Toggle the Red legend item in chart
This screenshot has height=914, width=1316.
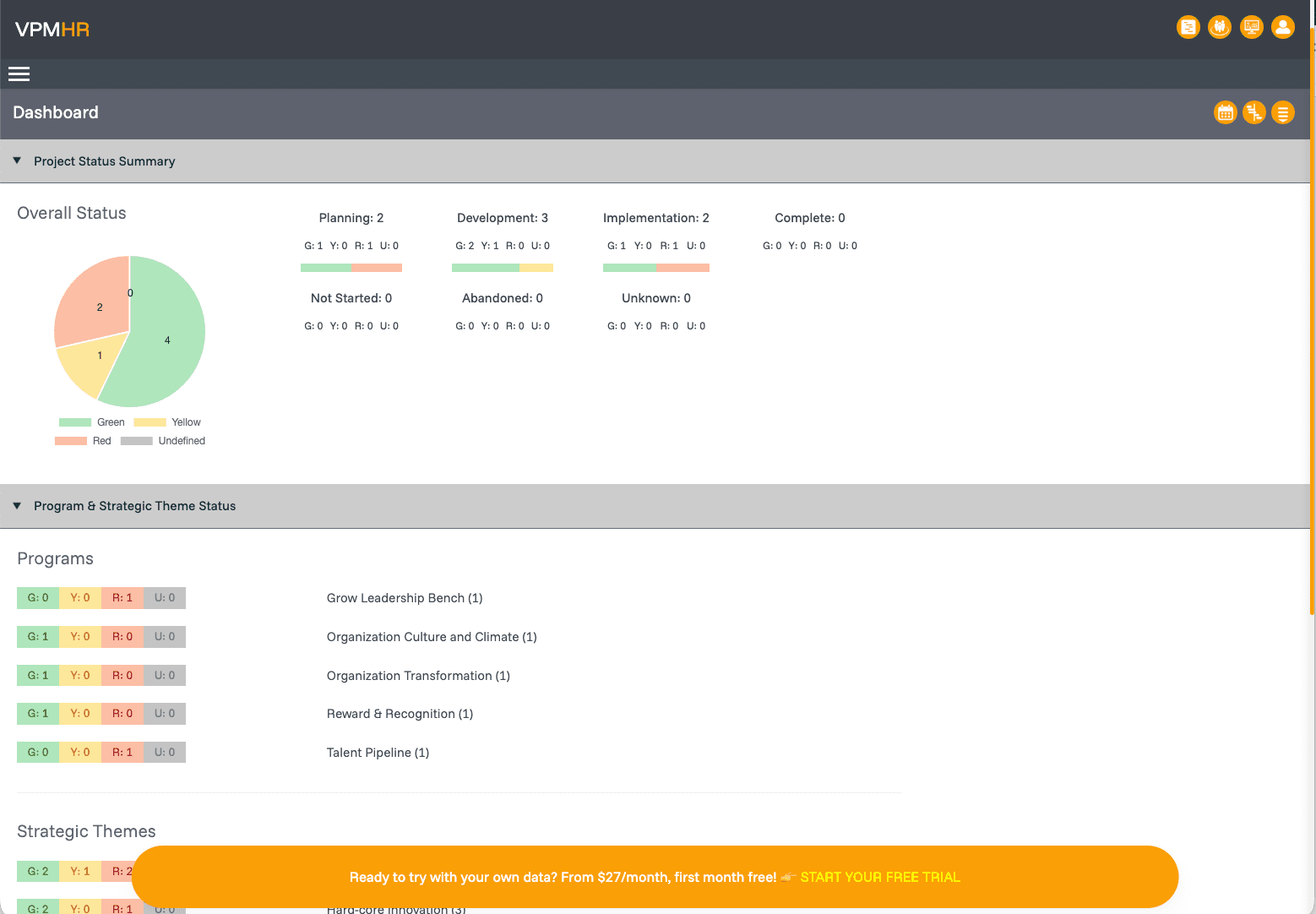point(83,441)
